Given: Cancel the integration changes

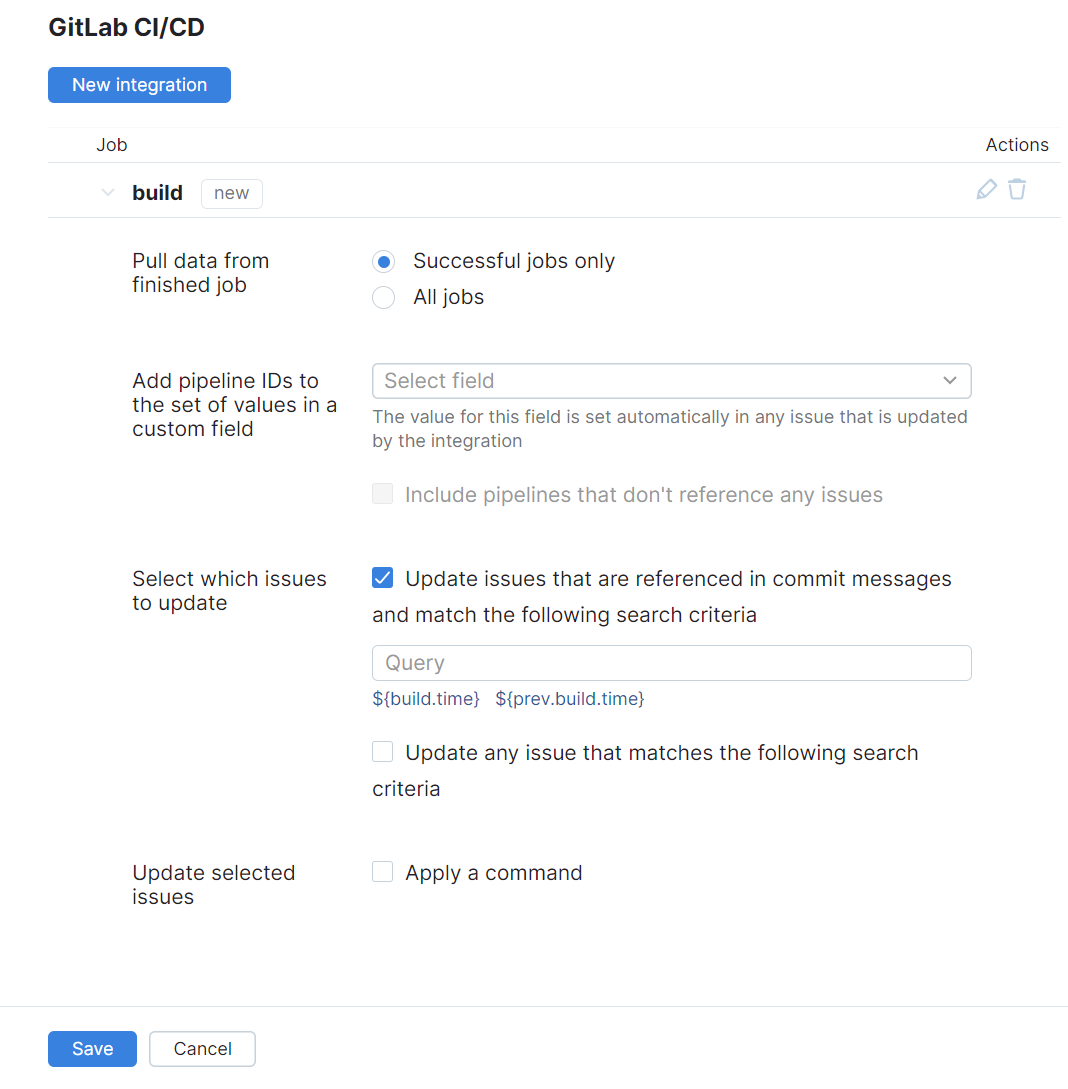Looking at the screenshot, I should coord(202,1048).
